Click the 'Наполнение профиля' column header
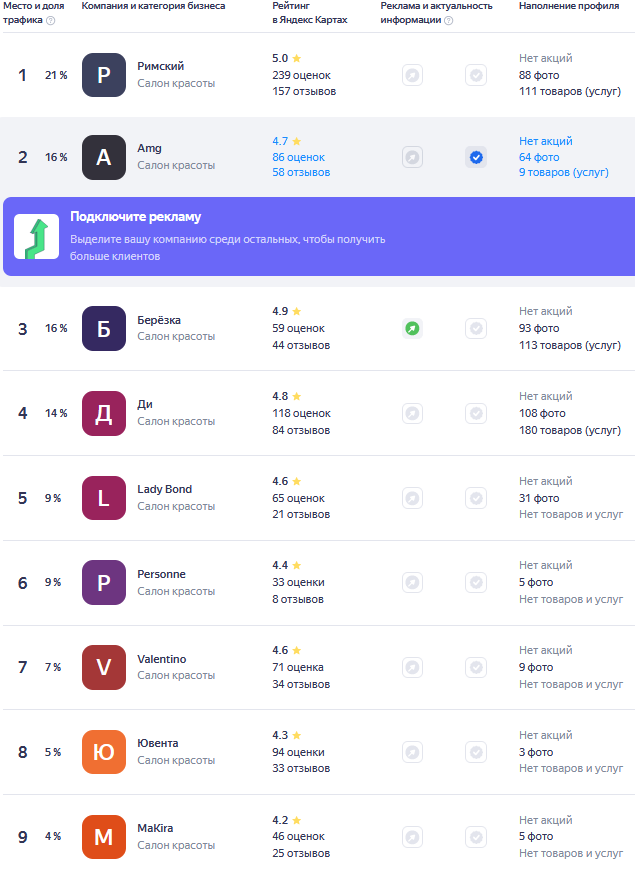 tap(569, 6)
